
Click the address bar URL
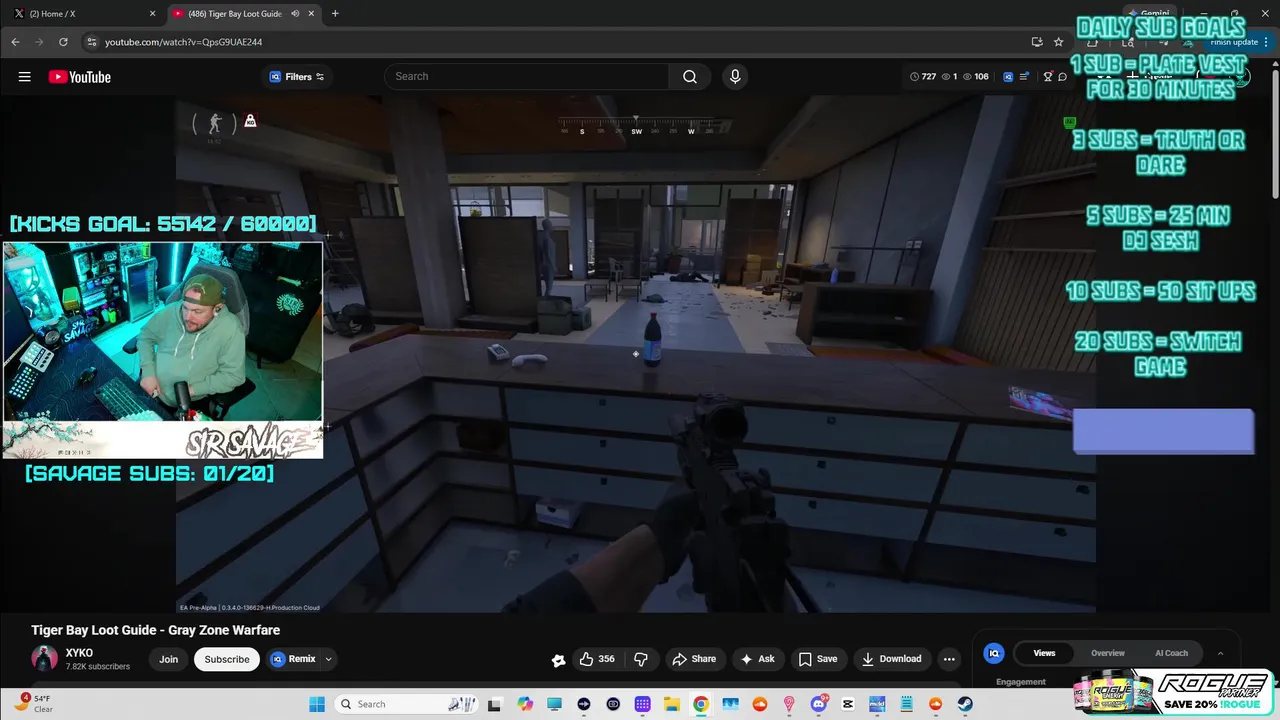[183, 42]
